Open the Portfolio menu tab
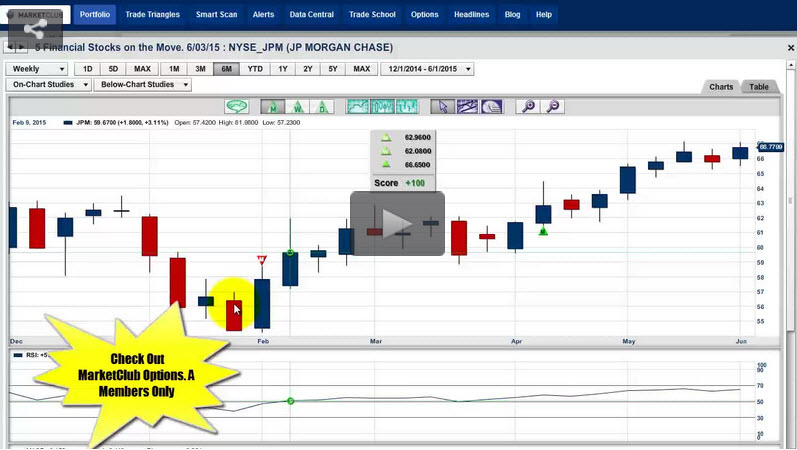 (95, 14)
